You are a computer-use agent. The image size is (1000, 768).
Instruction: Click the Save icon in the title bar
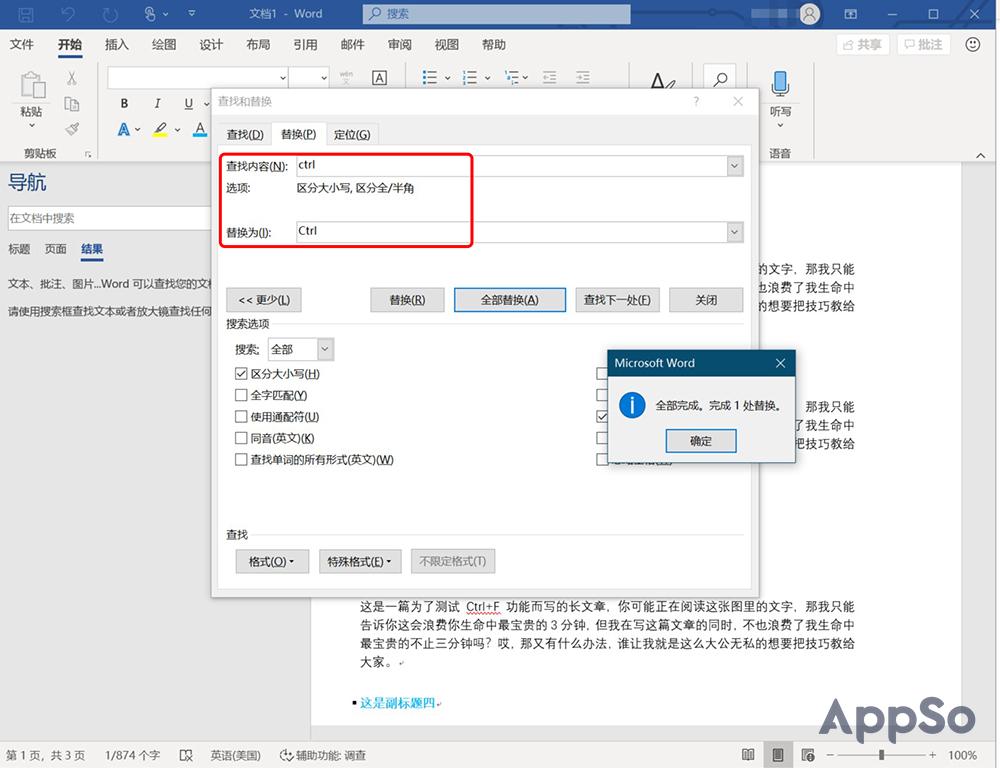point(26,14)
